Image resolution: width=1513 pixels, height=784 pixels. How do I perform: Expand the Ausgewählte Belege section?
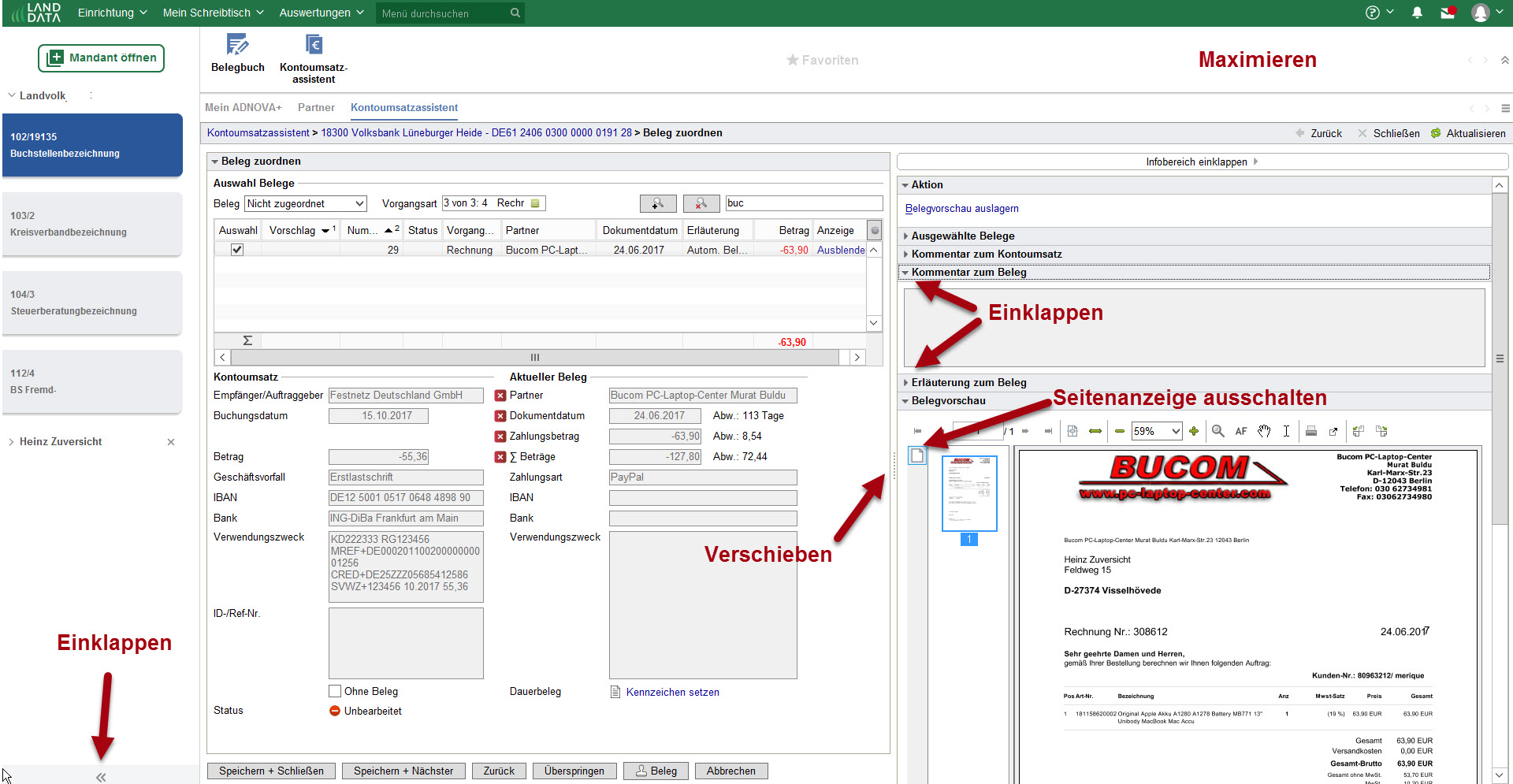(962, 236)
